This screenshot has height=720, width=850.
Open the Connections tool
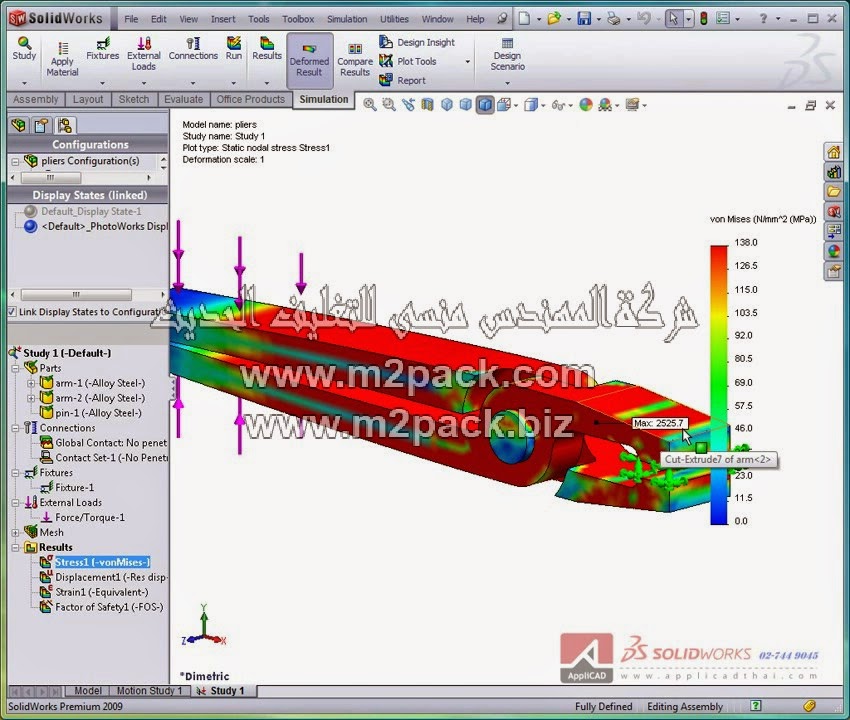193,49
